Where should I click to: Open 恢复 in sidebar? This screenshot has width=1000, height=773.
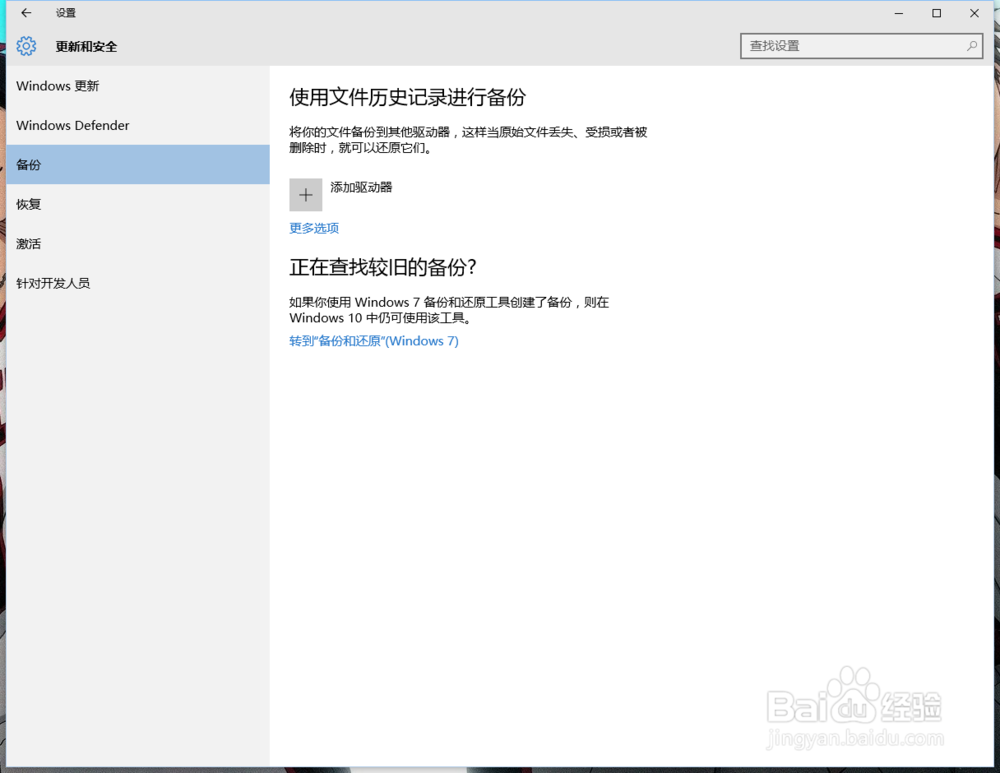[138, 204]
